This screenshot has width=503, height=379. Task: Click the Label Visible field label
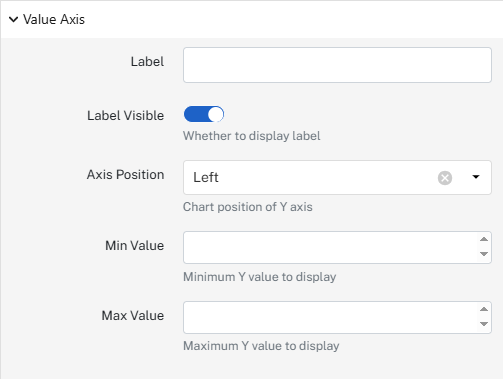coord(125,116)
